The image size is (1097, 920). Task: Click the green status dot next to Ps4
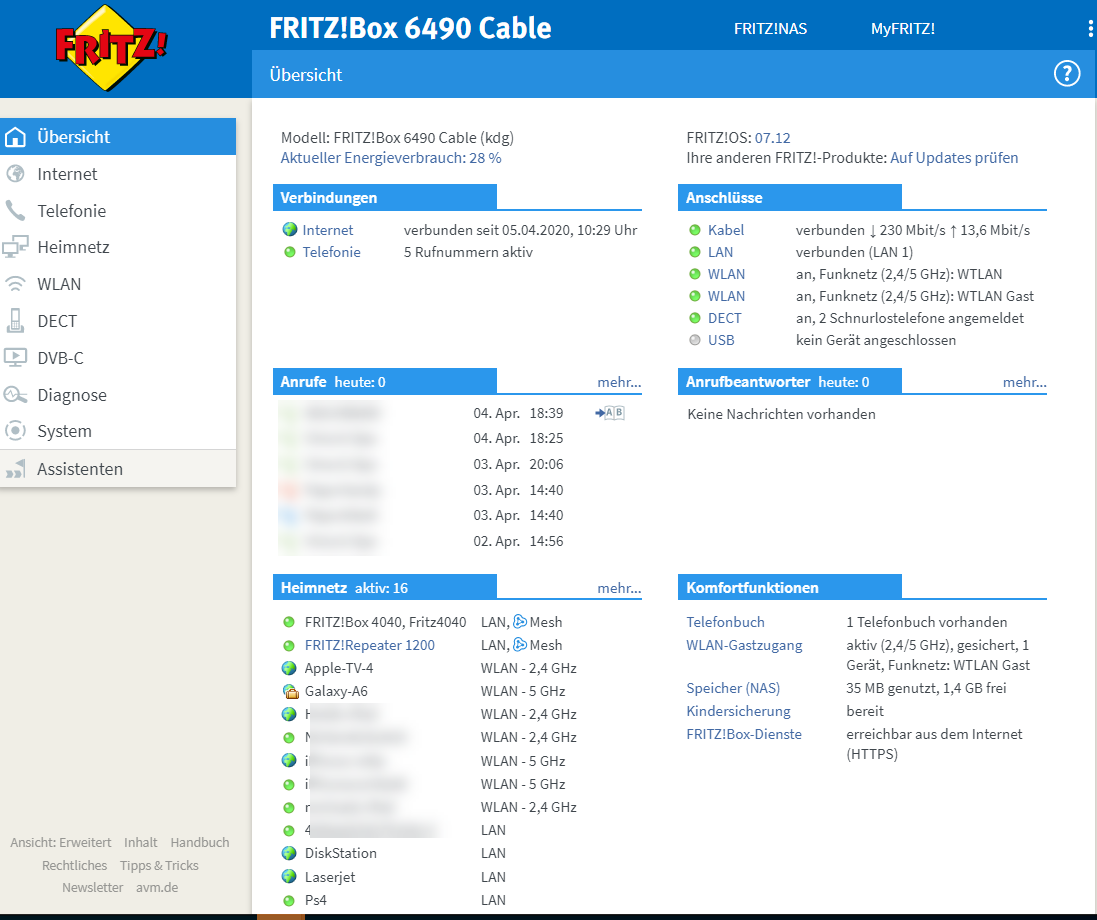pyautogui.click(x=289, y=900)
